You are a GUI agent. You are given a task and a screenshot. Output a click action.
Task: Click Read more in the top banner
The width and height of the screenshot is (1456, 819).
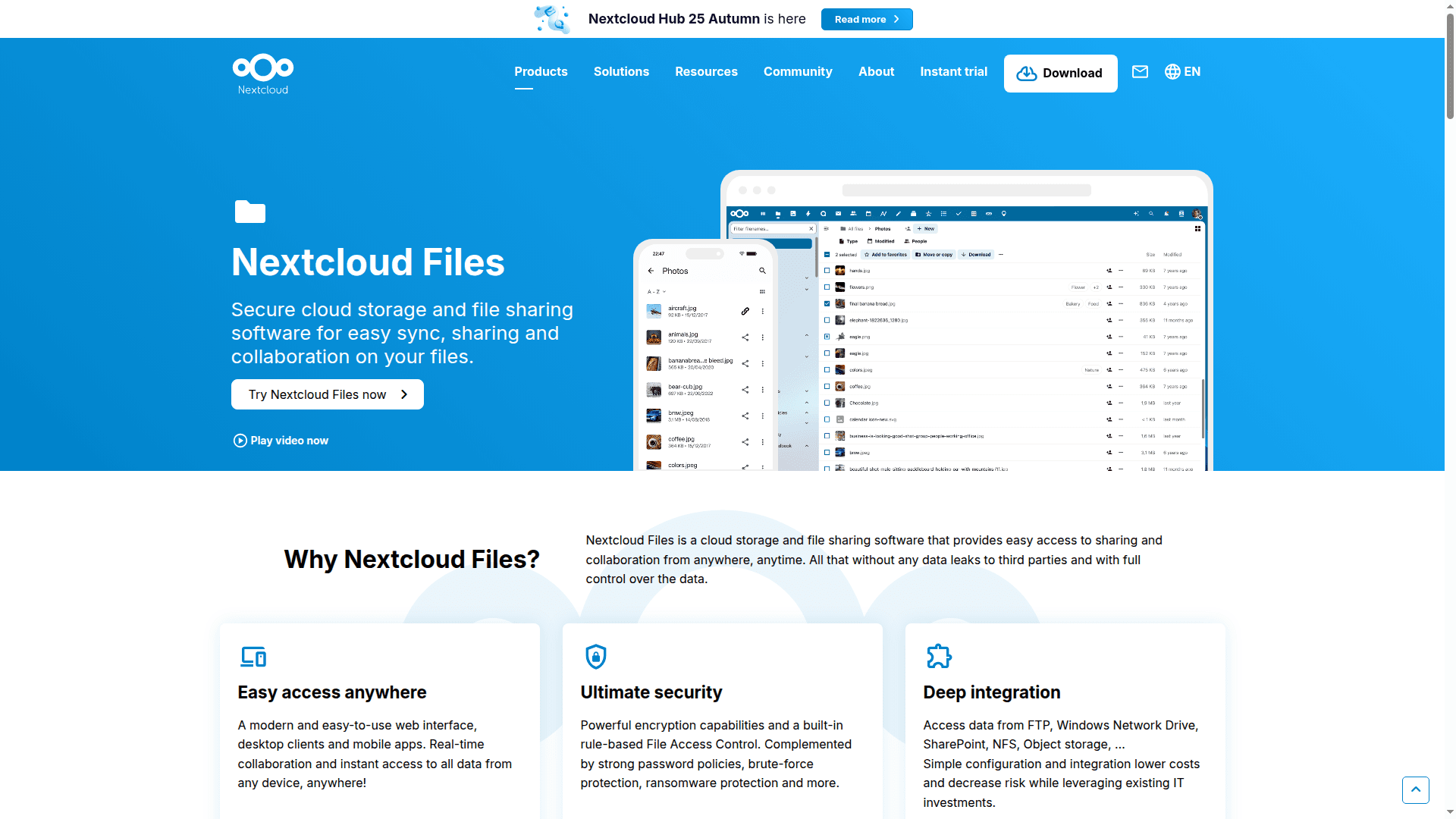867,19
